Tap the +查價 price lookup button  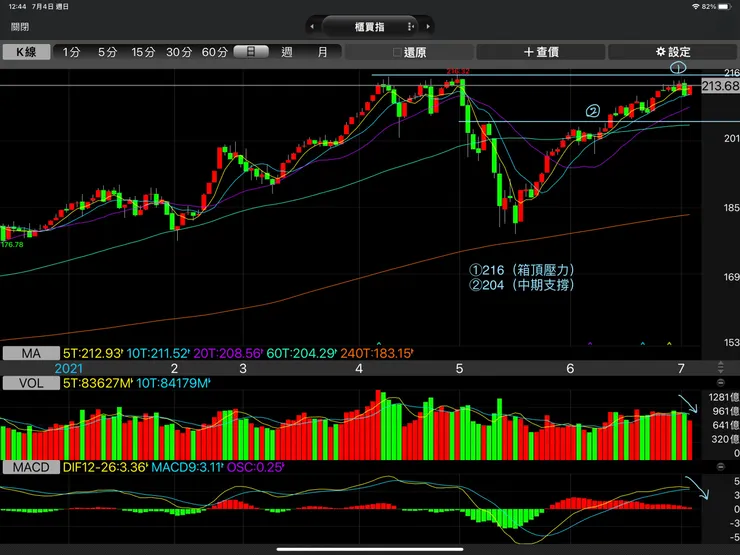point(541,52)
